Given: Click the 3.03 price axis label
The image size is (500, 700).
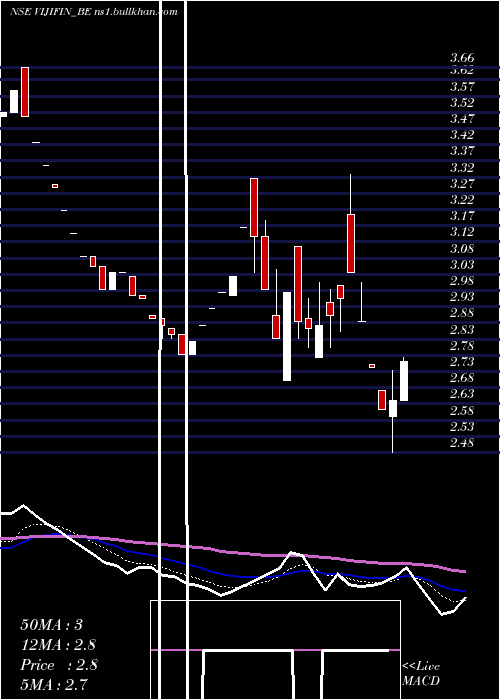Looking at the screenshot, I should 462,265.
